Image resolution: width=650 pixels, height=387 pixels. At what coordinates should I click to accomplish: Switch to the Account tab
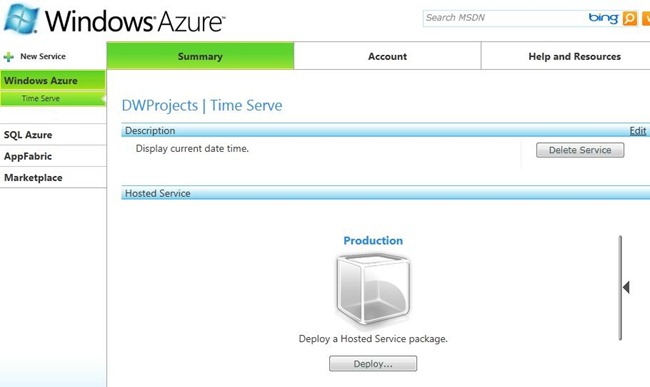[x=388, y=56]
